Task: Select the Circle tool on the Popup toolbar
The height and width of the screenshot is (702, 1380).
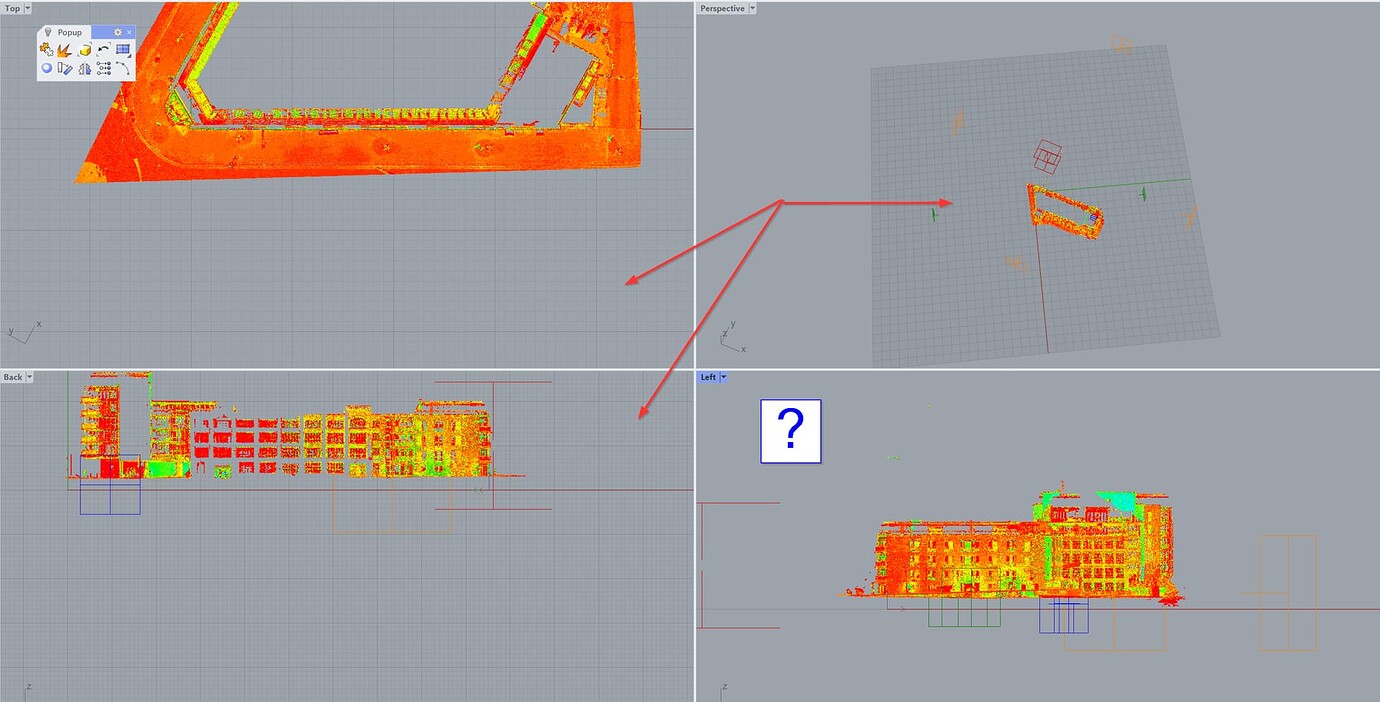Action: (46, 68)
